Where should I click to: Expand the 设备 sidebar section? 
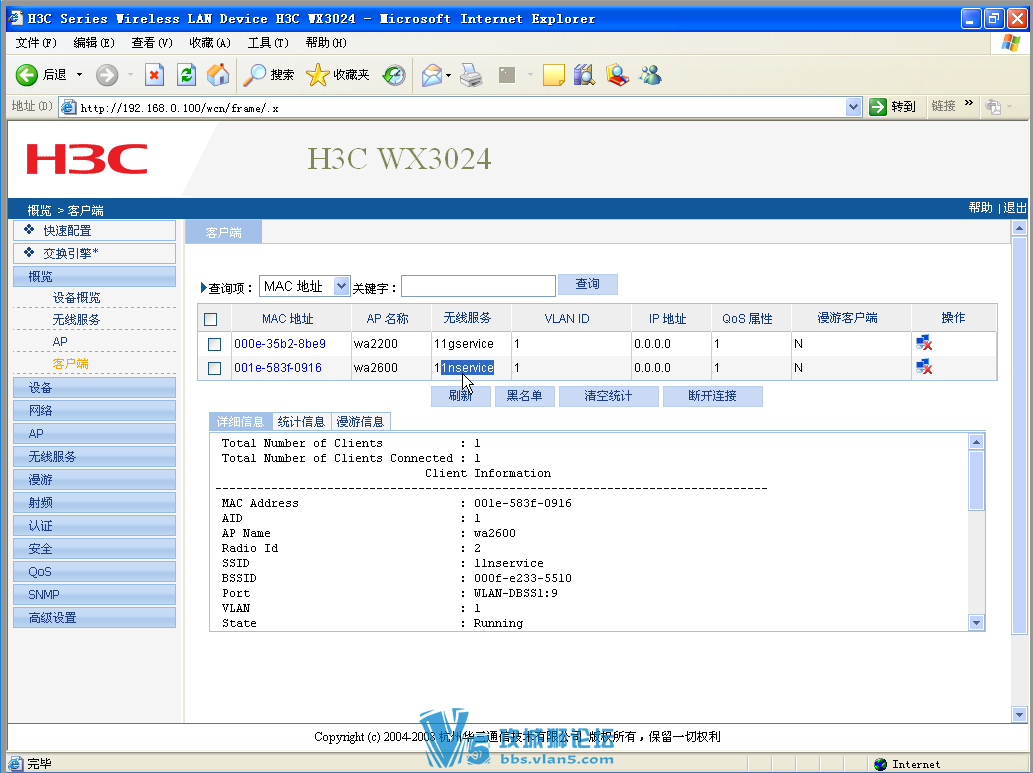pyautogui.click(x=94, y=387)
